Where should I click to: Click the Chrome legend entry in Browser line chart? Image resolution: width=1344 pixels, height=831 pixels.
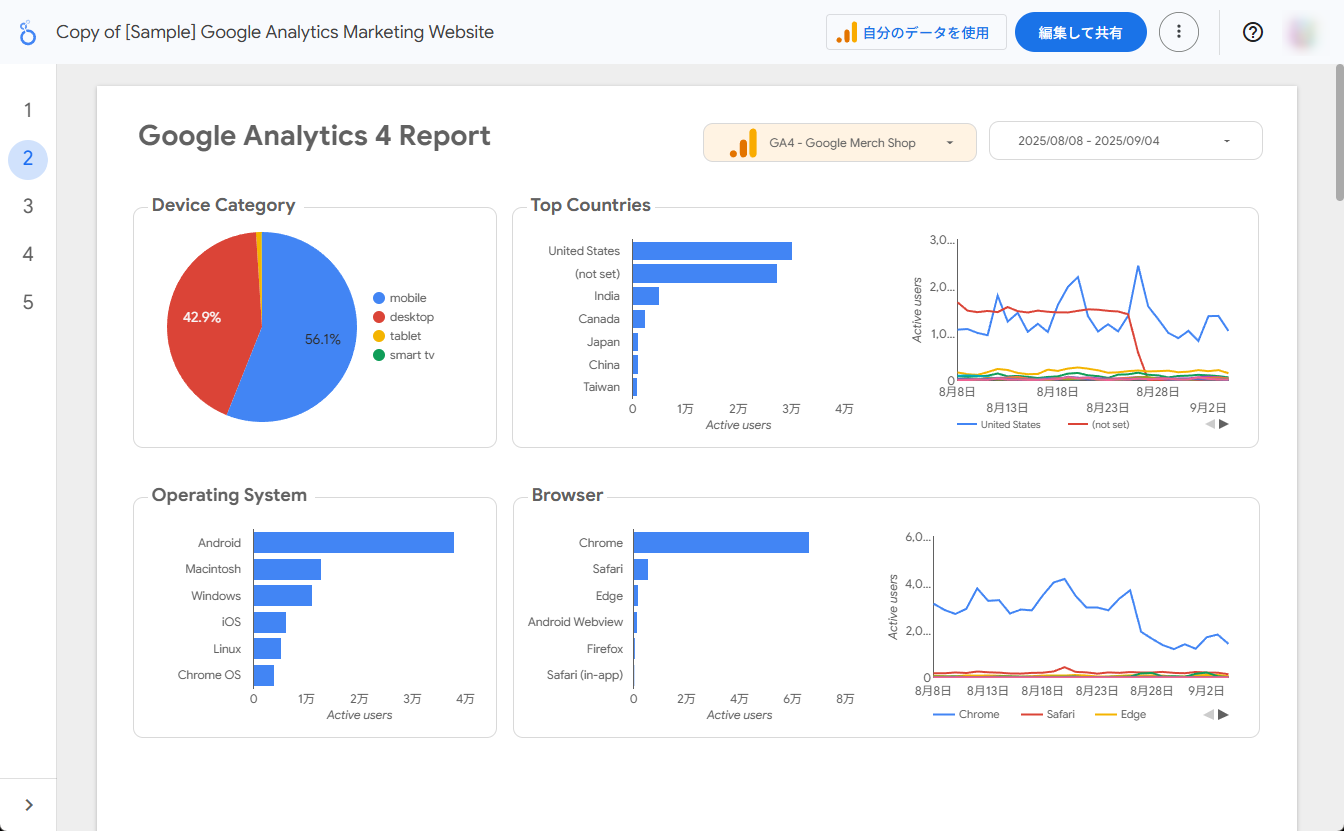pyautogui.click(x=966, y=714)
